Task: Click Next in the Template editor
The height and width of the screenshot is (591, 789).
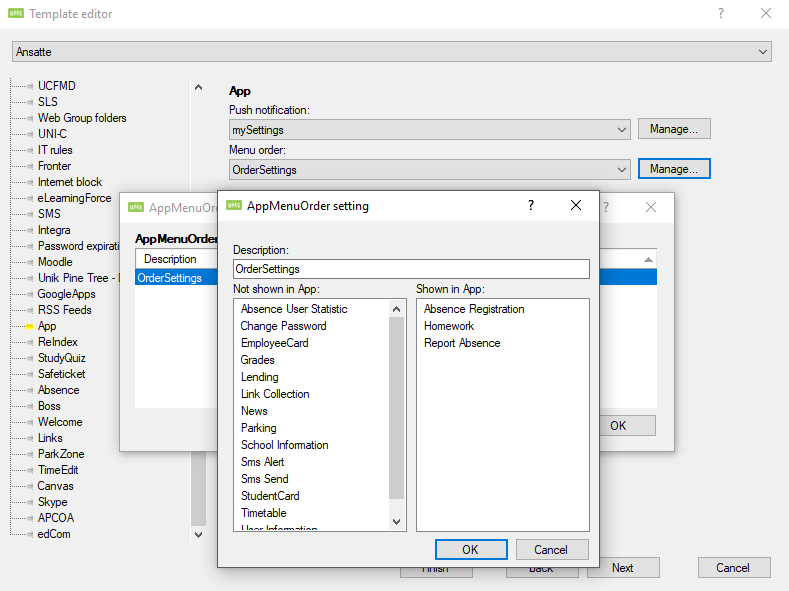Action: pos(622,568)
